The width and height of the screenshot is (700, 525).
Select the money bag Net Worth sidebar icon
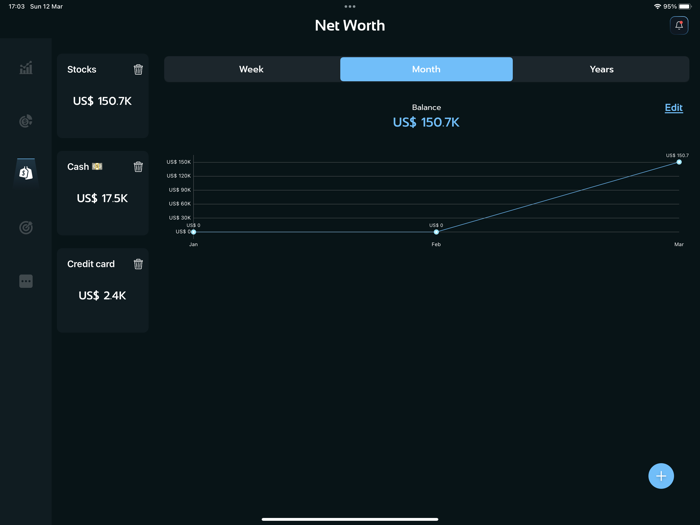26,173
